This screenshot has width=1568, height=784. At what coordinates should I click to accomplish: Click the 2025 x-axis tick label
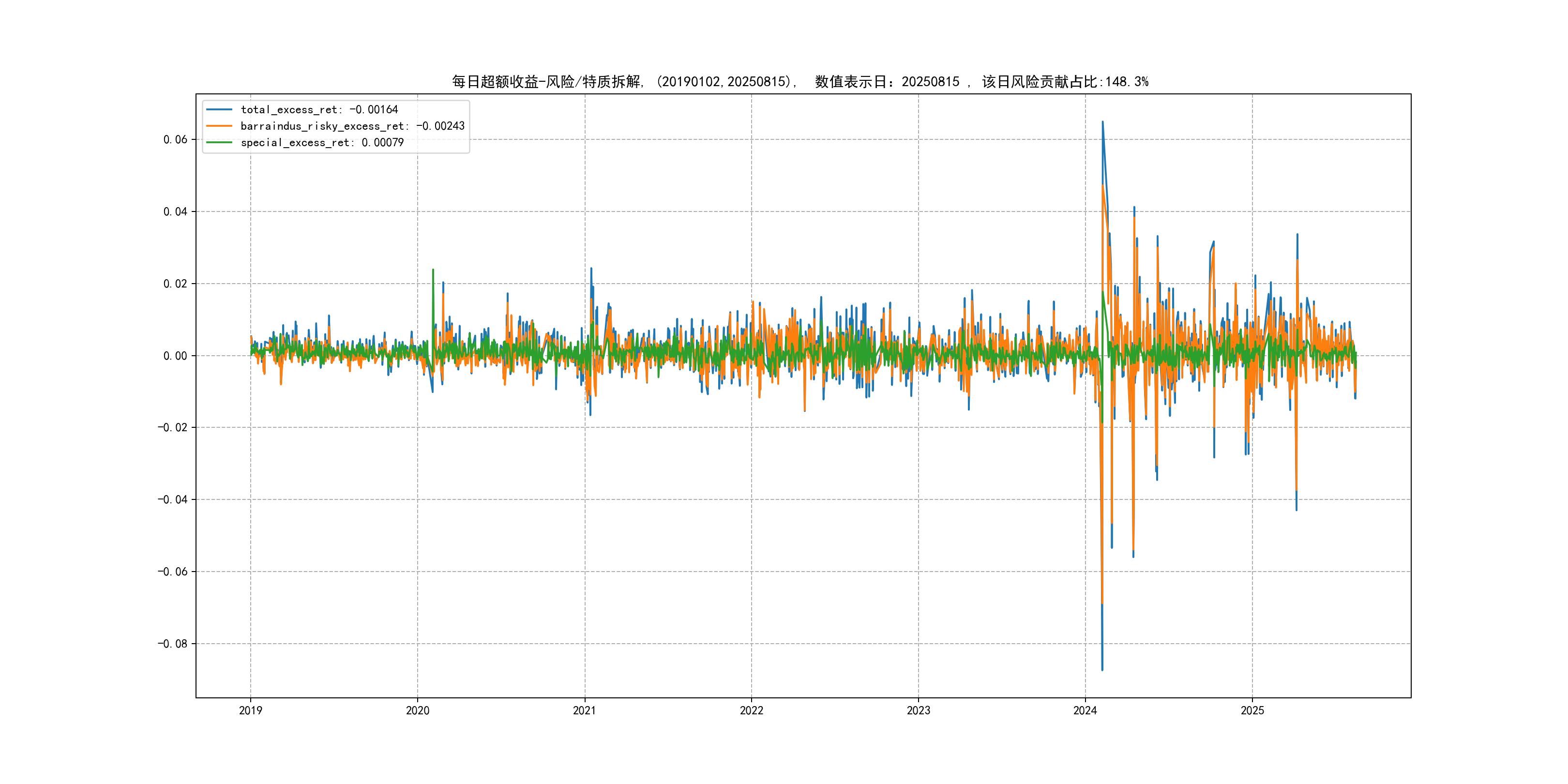point(1252,710)
